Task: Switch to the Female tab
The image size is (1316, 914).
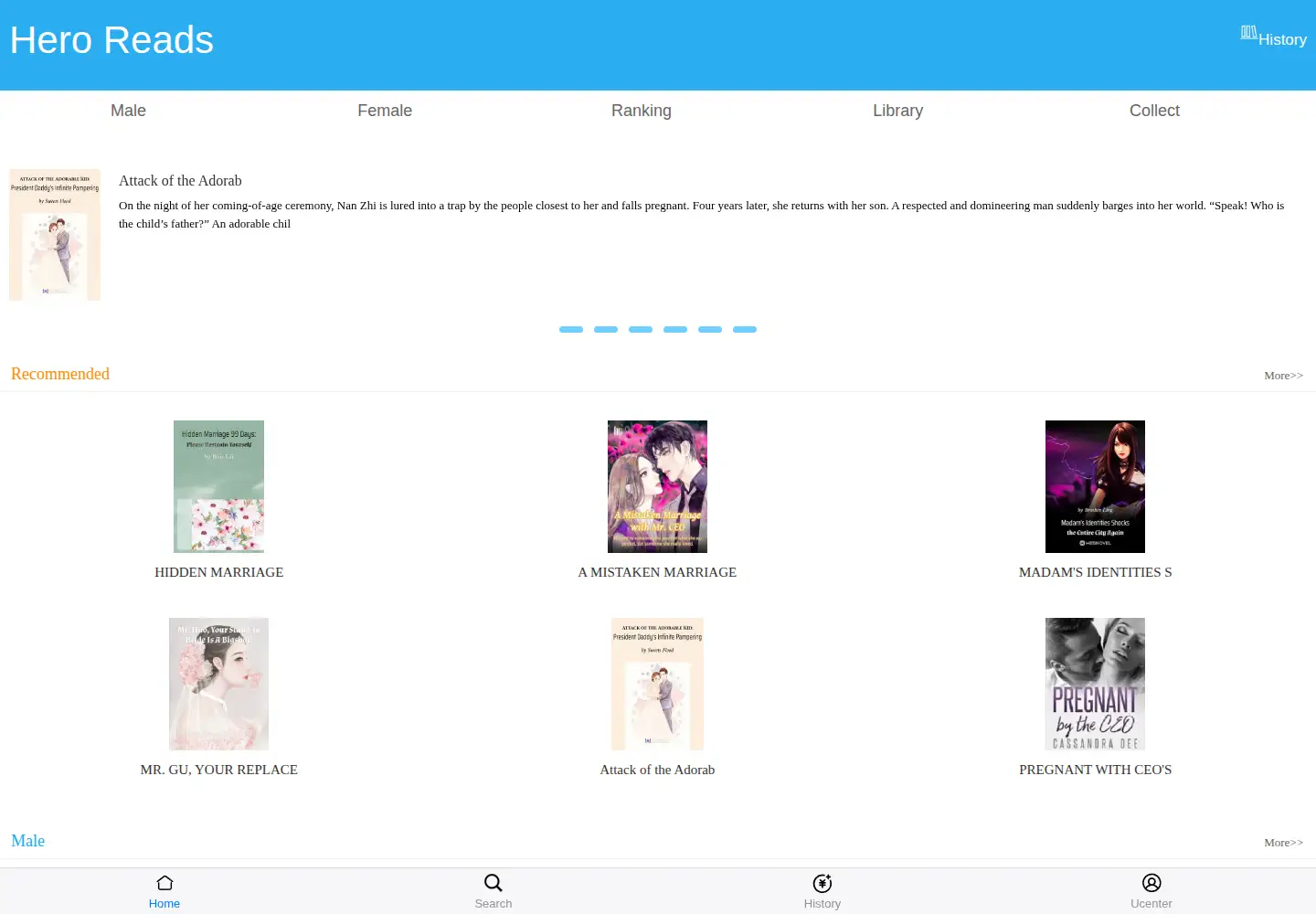Action: (x=385, y=111)
